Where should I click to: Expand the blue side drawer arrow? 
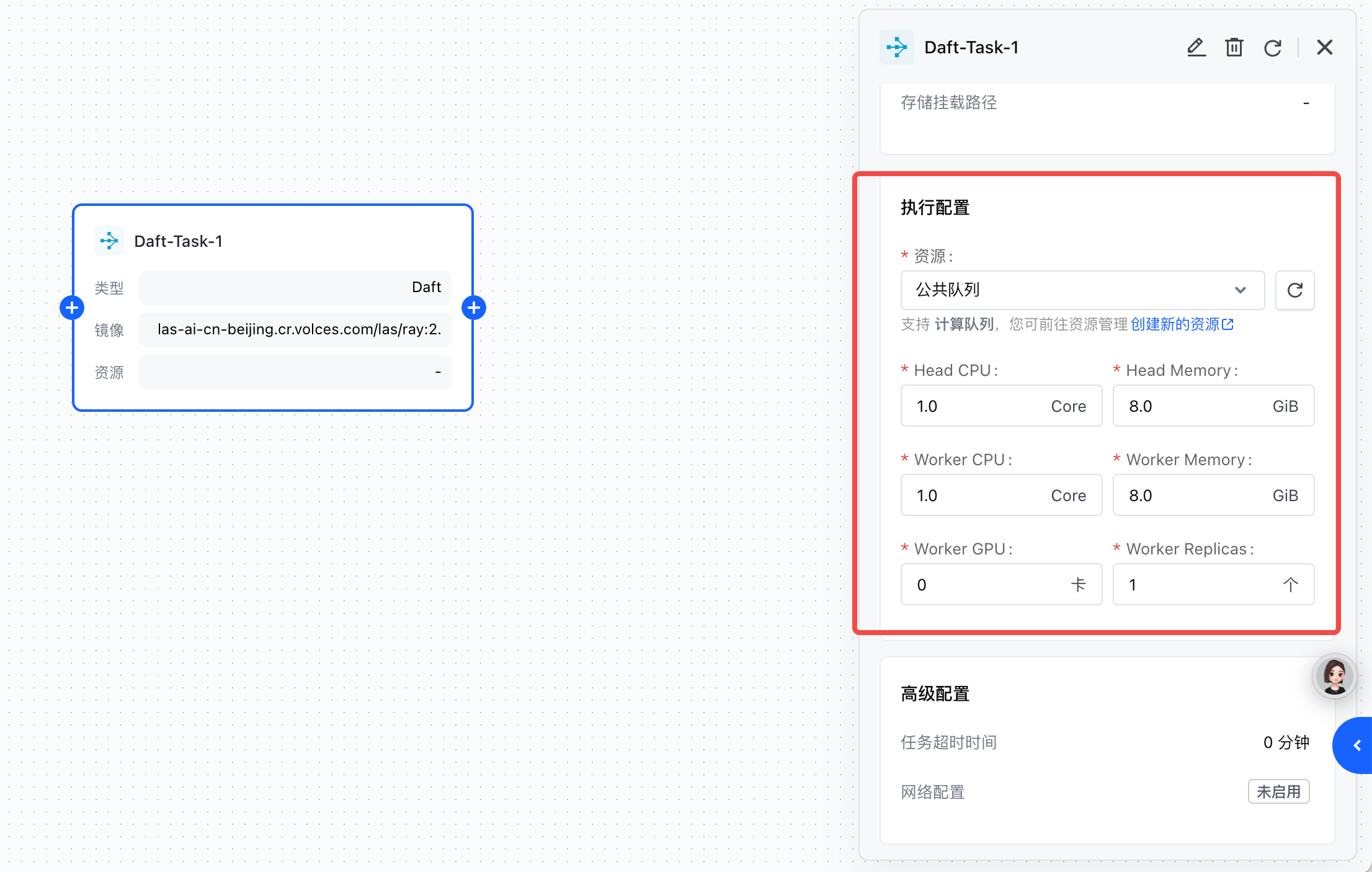(1356, 745)
